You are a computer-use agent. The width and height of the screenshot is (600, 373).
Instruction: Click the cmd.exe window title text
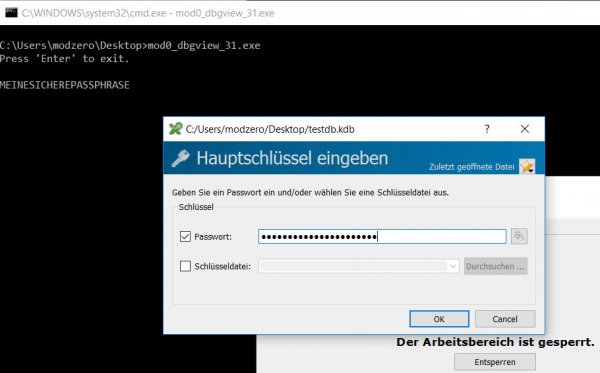tap(148, 13)
